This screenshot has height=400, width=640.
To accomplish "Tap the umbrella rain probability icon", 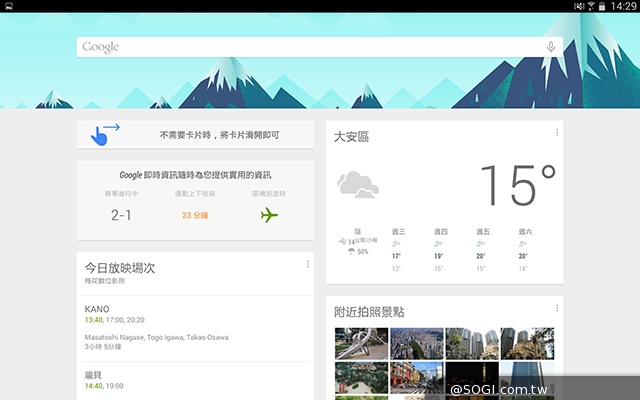I will (x=351, y=251).
